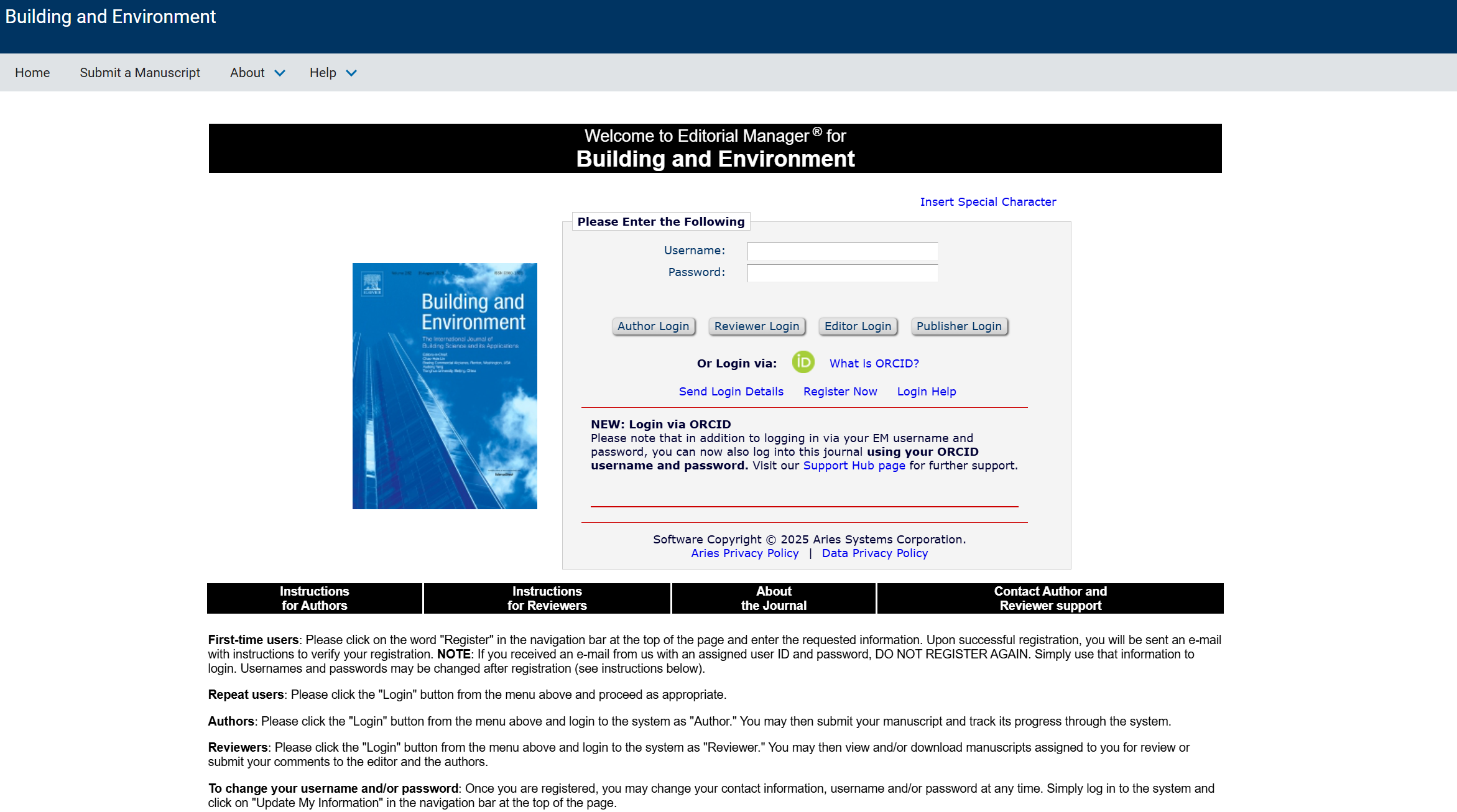This screenshot has width=1457, height=812.
Task: Open the Home menu item
Action: click(32, 73)
